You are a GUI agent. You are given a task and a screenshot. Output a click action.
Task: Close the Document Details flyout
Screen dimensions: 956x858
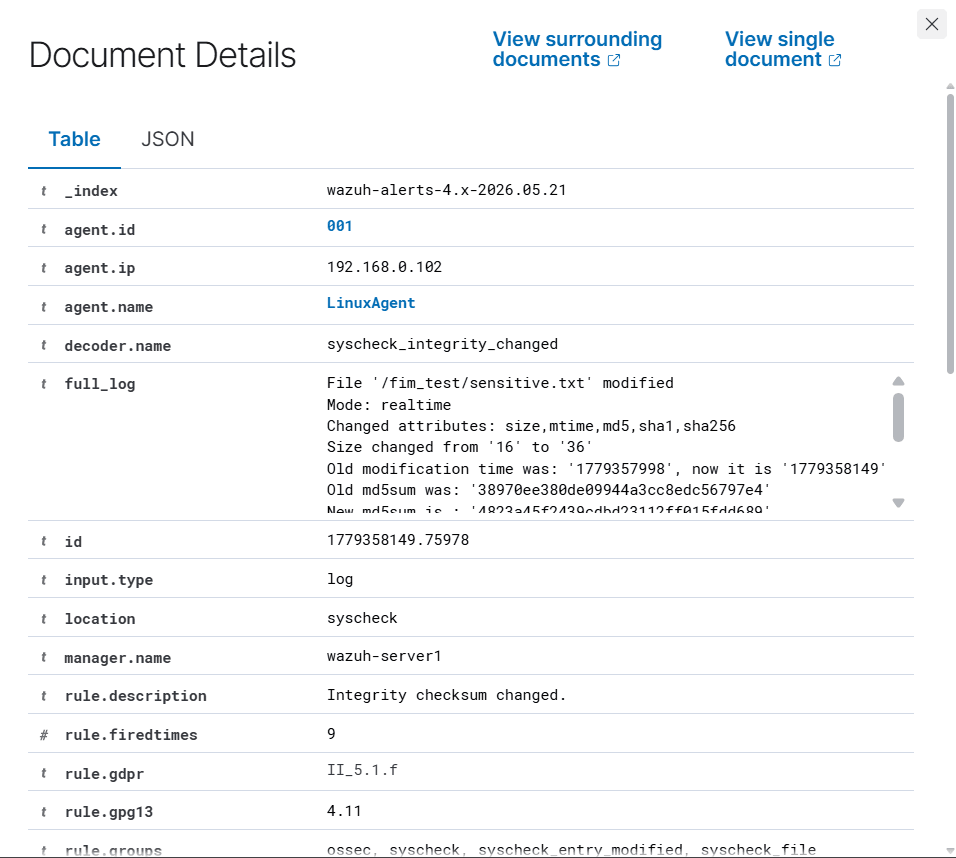point(932,24)
